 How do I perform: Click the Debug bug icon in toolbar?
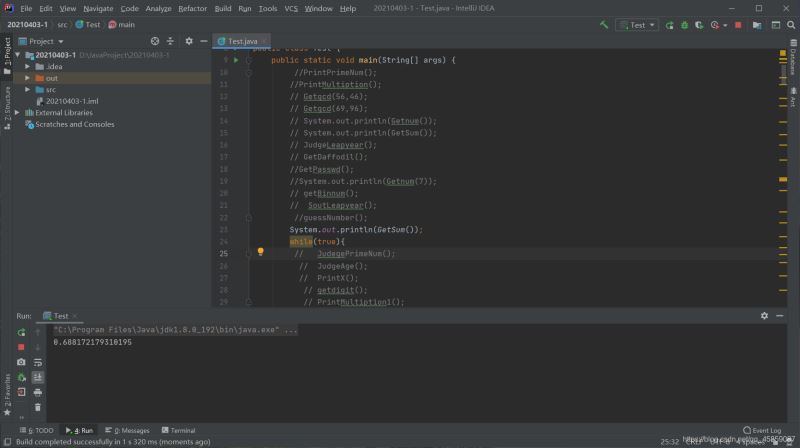tap(683, 24)
